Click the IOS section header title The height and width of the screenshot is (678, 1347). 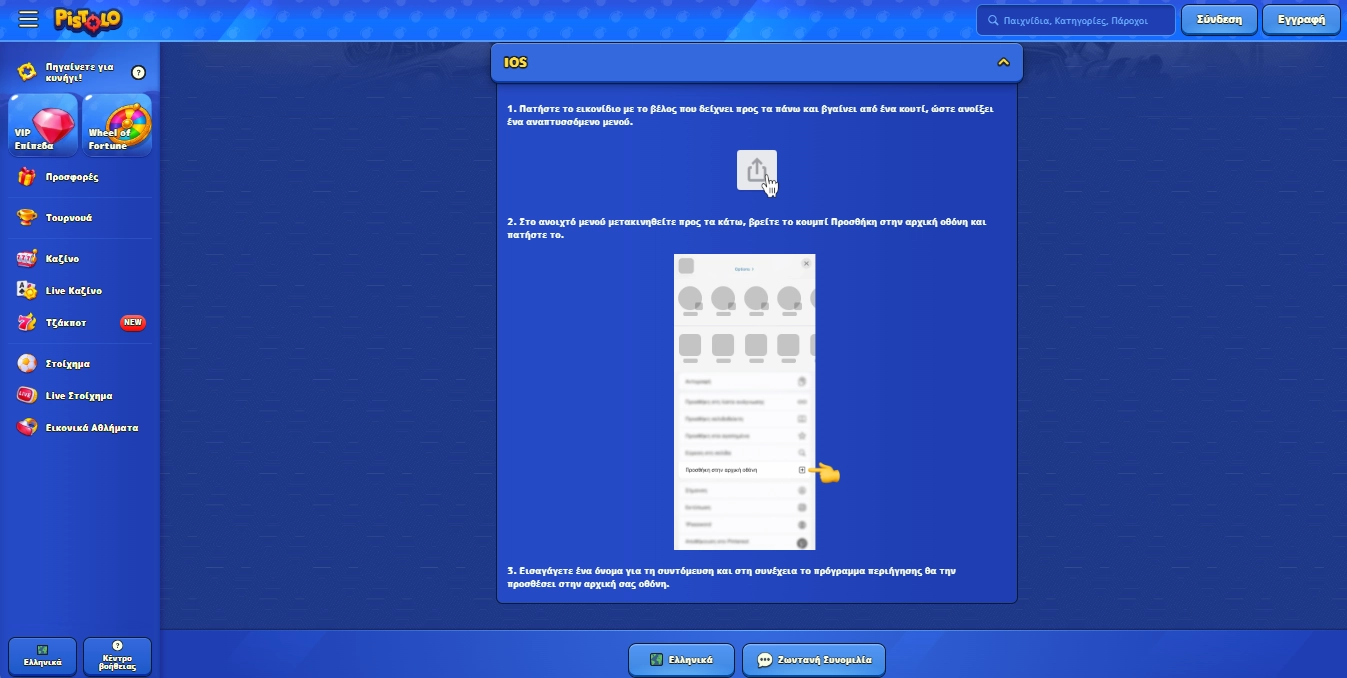515,62
